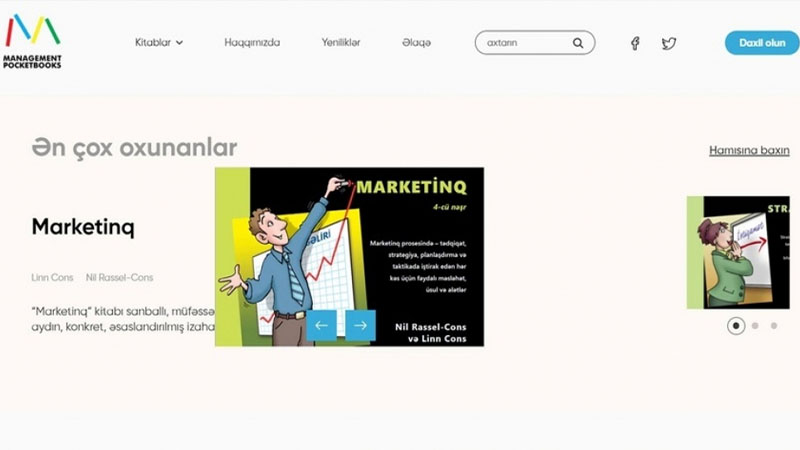This screenshot has width=800, height=450.
Task: Open author link Nil Rassel-Cons
Action: 119,278
